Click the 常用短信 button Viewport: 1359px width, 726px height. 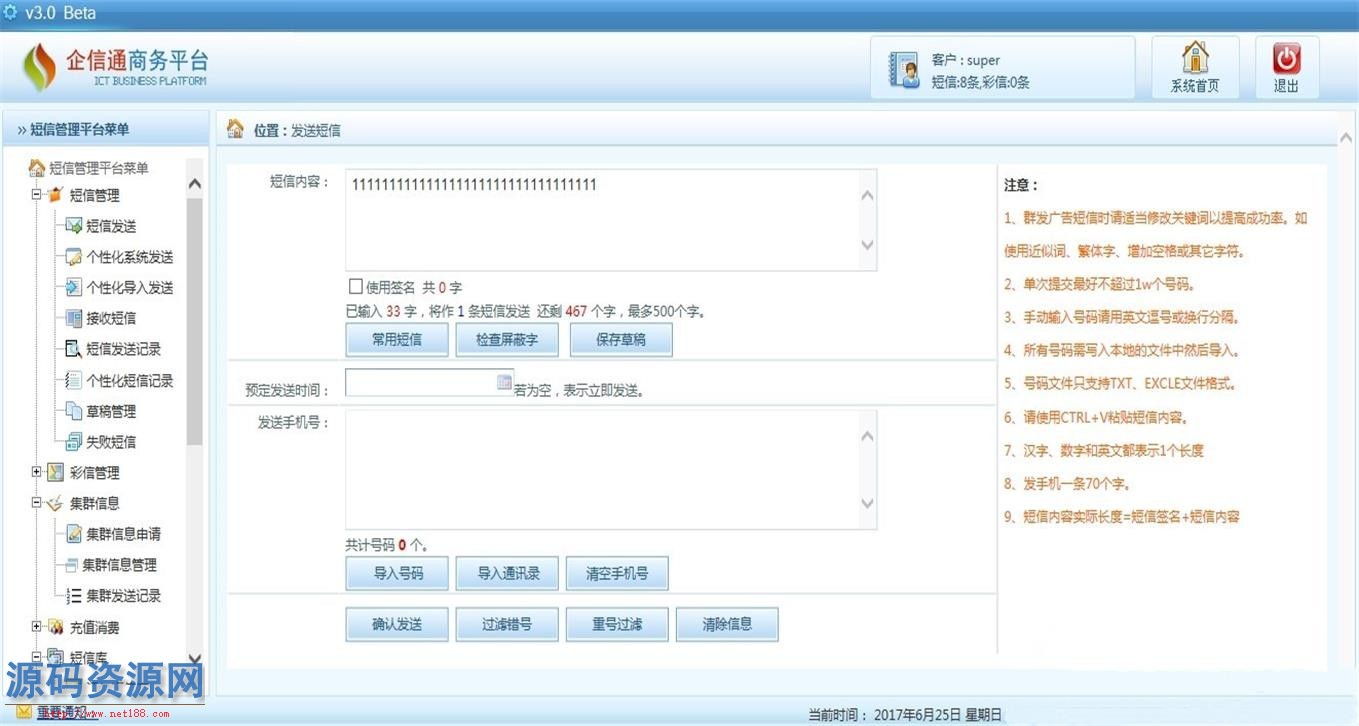[397, 340]
